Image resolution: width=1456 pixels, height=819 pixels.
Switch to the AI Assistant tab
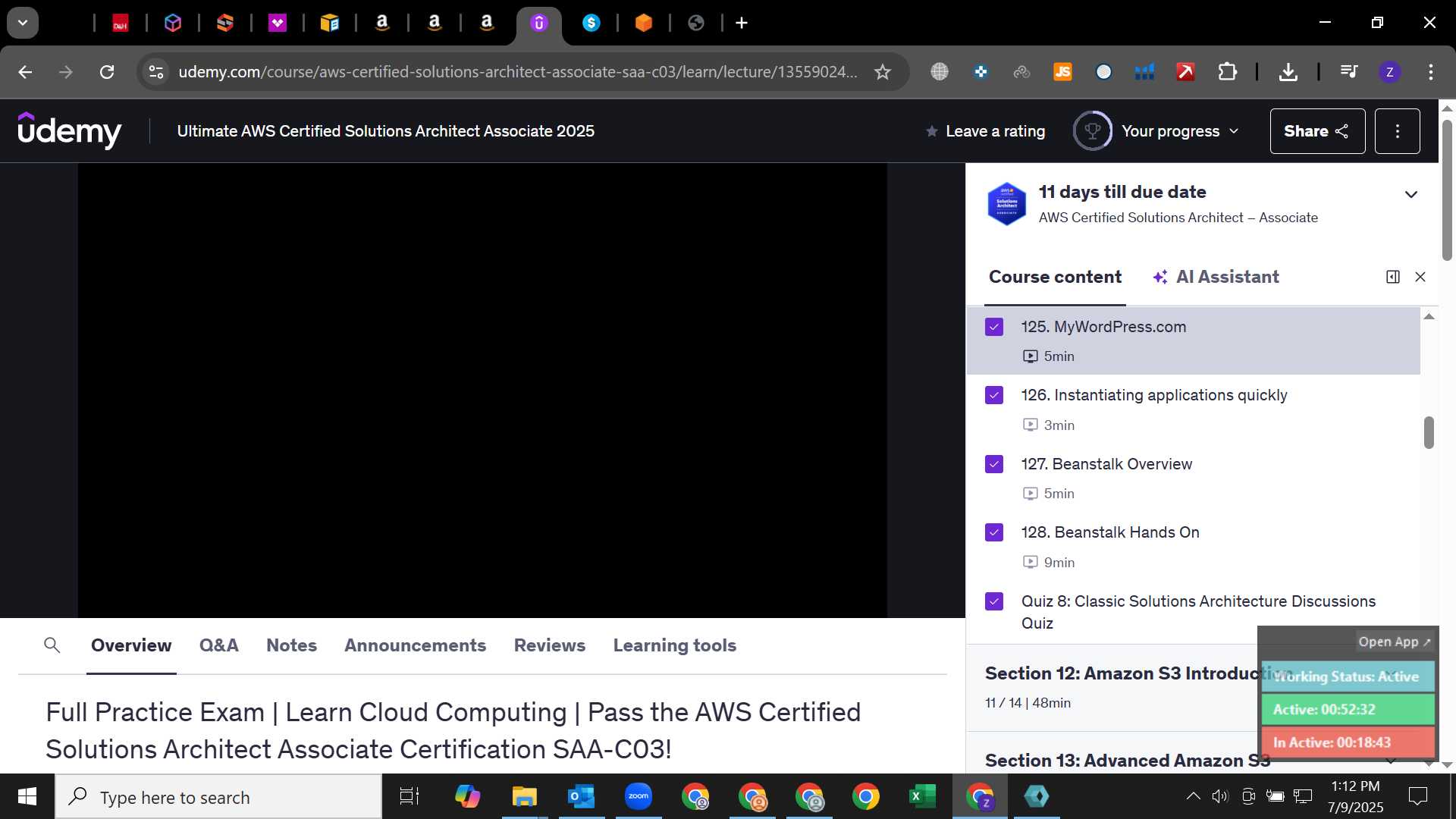[1216, 277]
